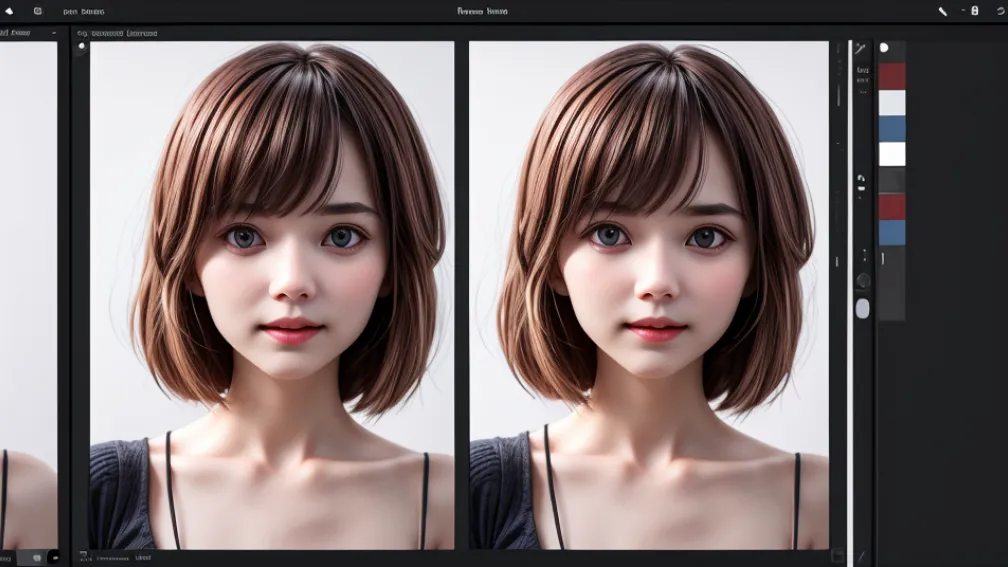This screenshot has height=567, width=1008.
Task: Select the magic wand tool in the tool strip
Action: (x=861, y=49)
